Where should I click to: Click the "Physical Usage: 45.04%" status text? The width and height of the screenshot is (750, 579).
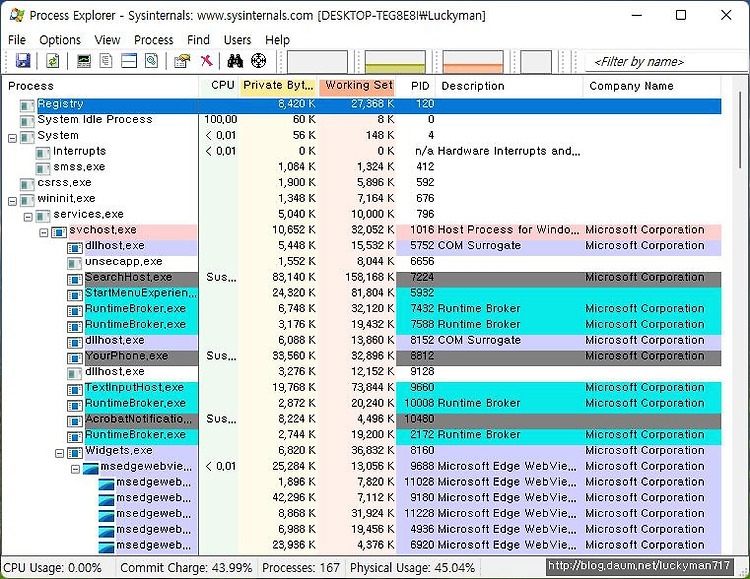412,568
